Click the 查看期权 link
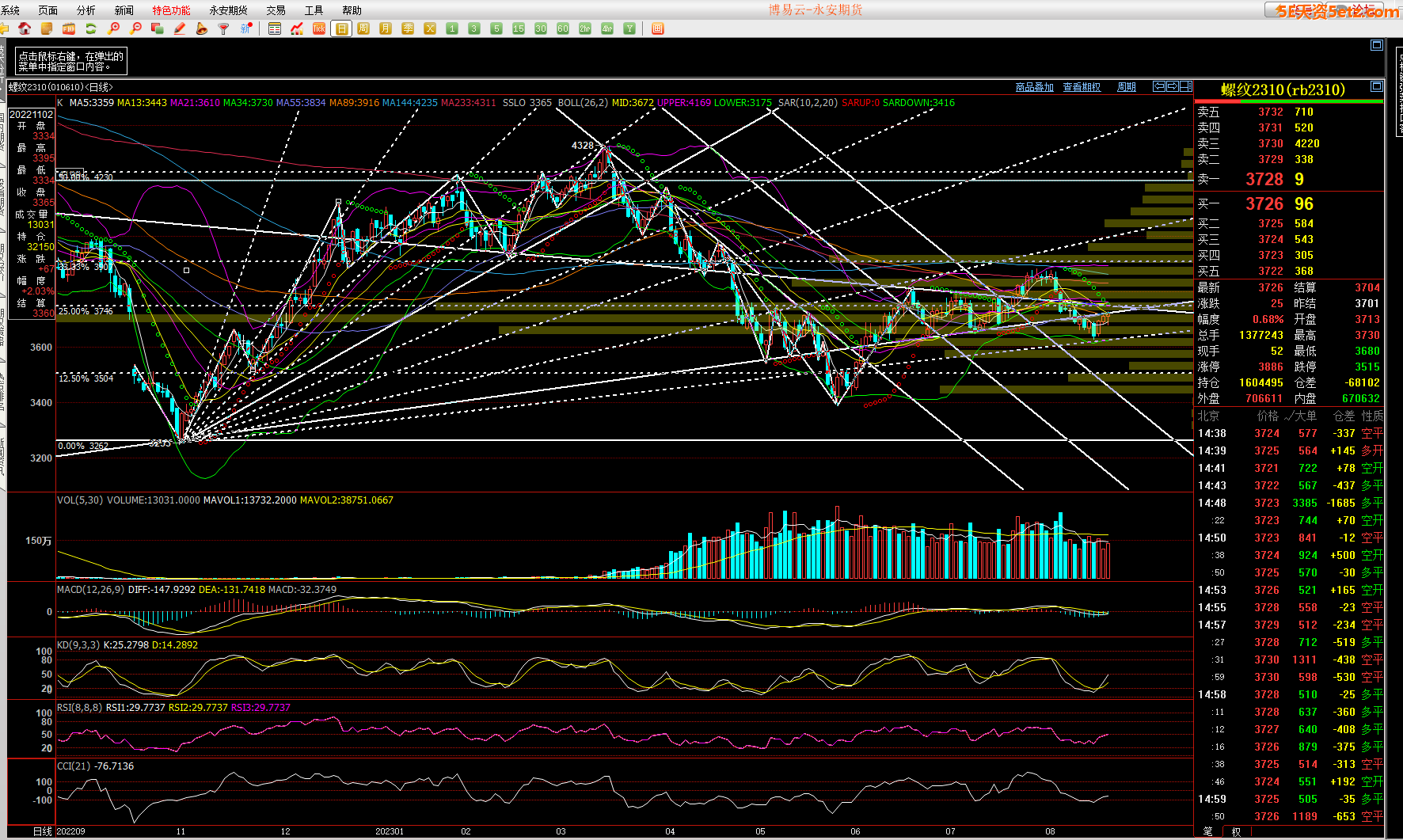1403x840 pixels. tap(1082, 87)
